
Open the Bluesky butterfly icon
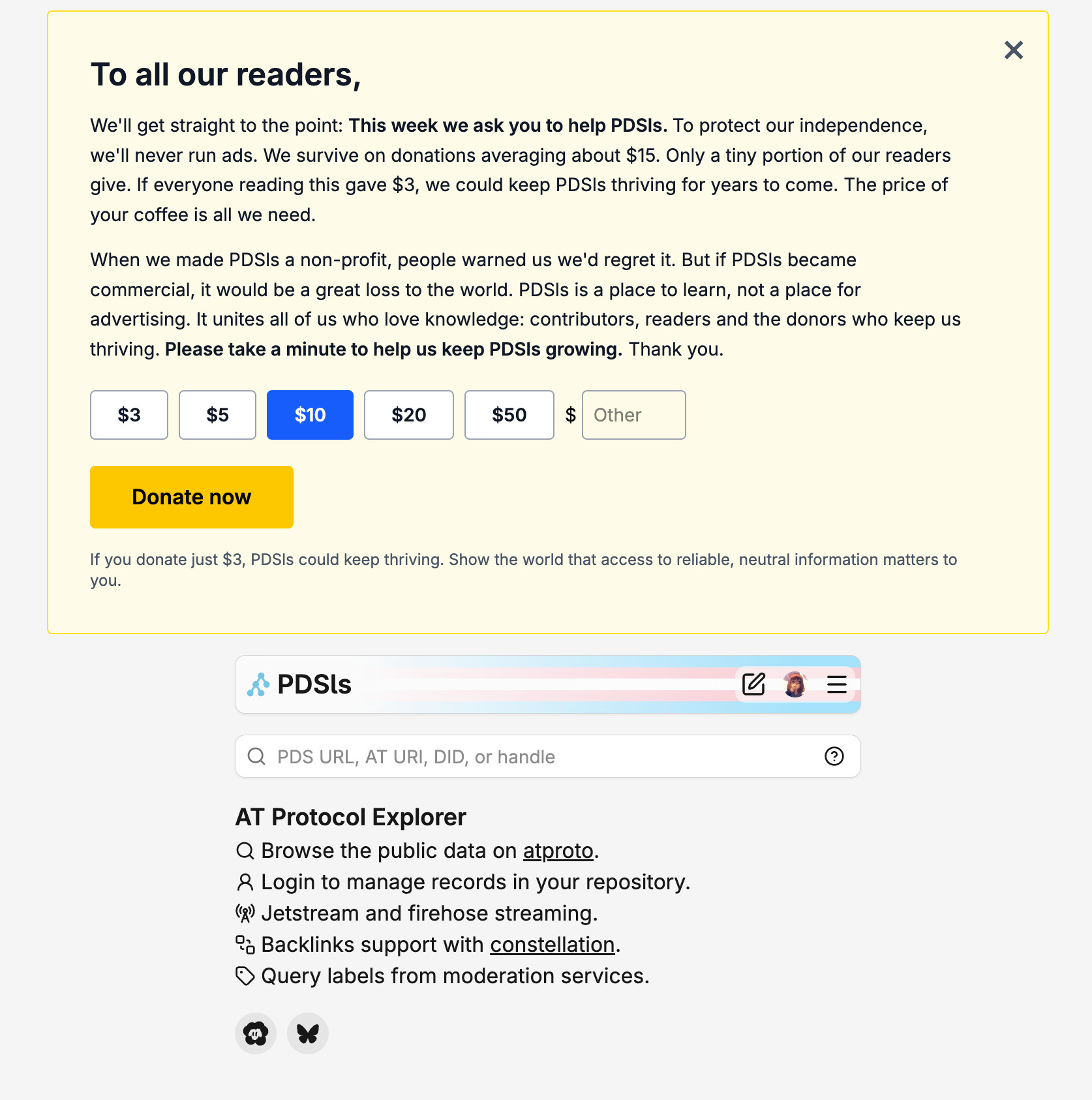click(x=308, y=1033)
